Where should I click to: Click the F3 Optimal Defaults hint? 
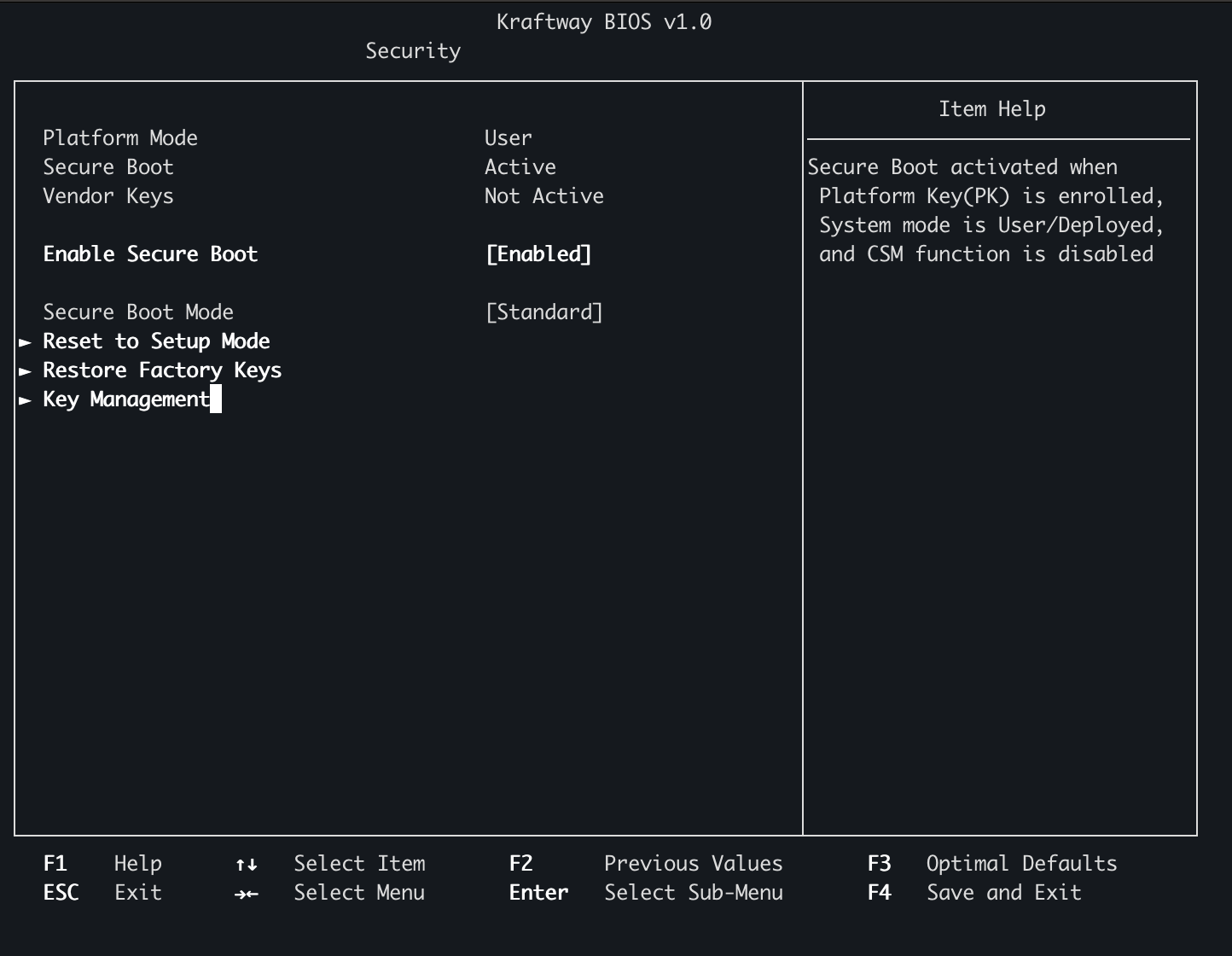click(992, 864)
